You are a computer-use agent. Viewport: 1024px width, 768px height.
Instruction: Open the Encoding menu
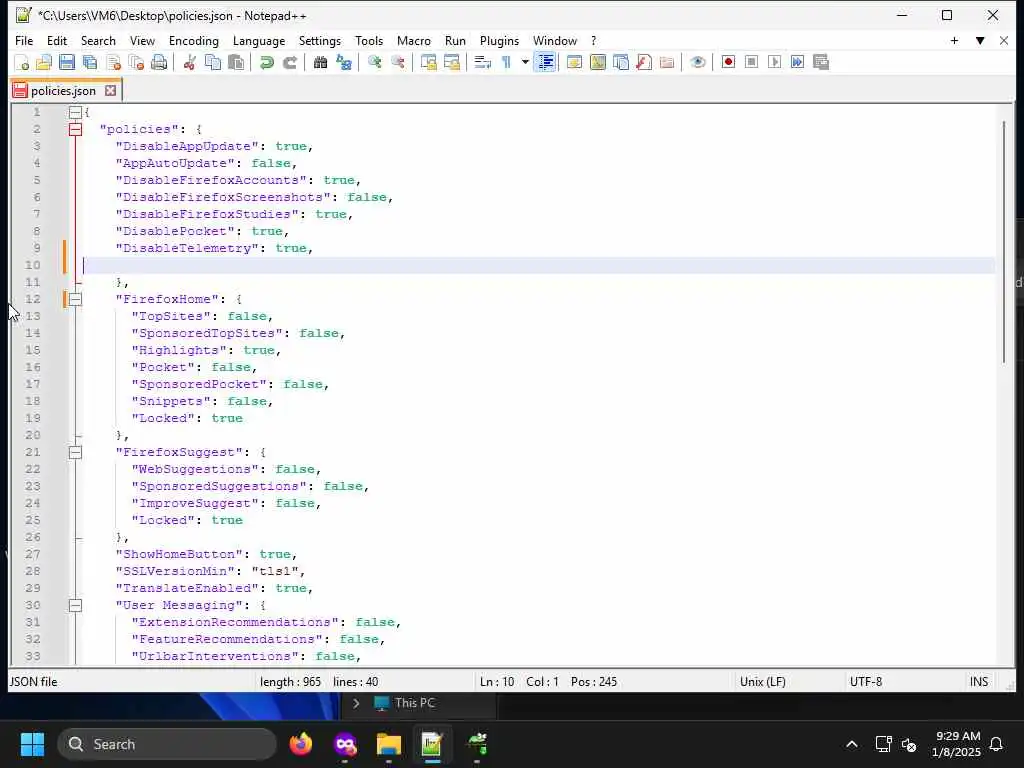coord(194,40)
